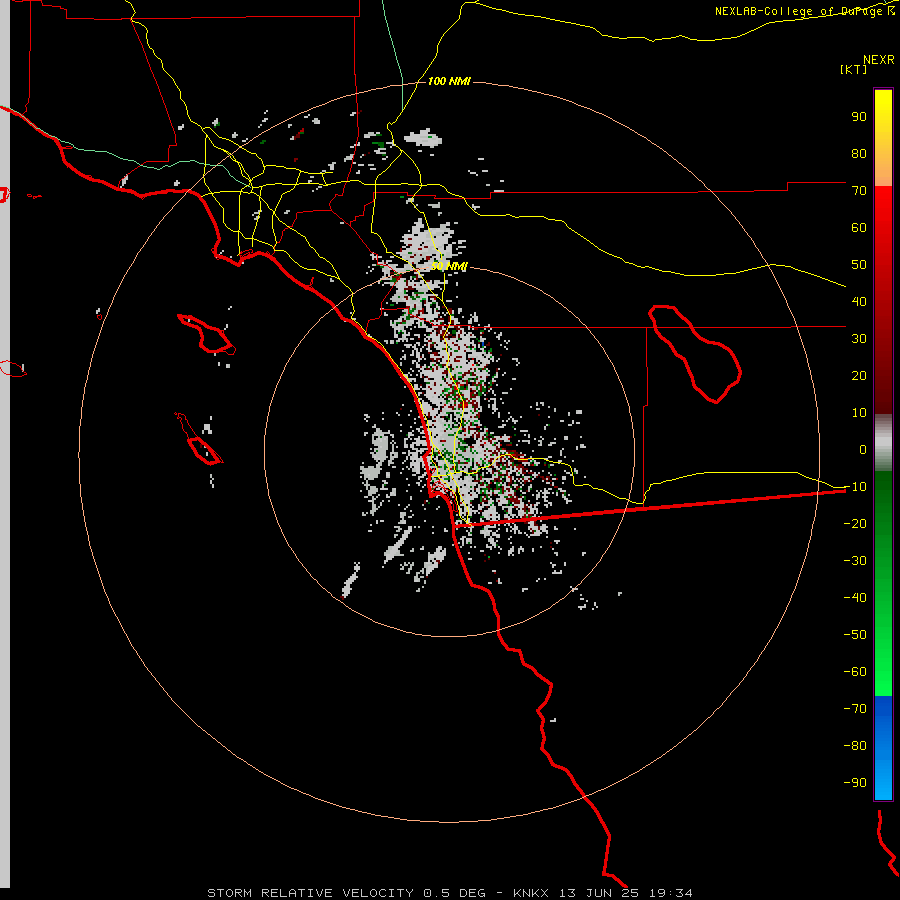The image size is (900, 900).
Task: Pick the green band of the velocity scale
Action: (x=883, y=584)
